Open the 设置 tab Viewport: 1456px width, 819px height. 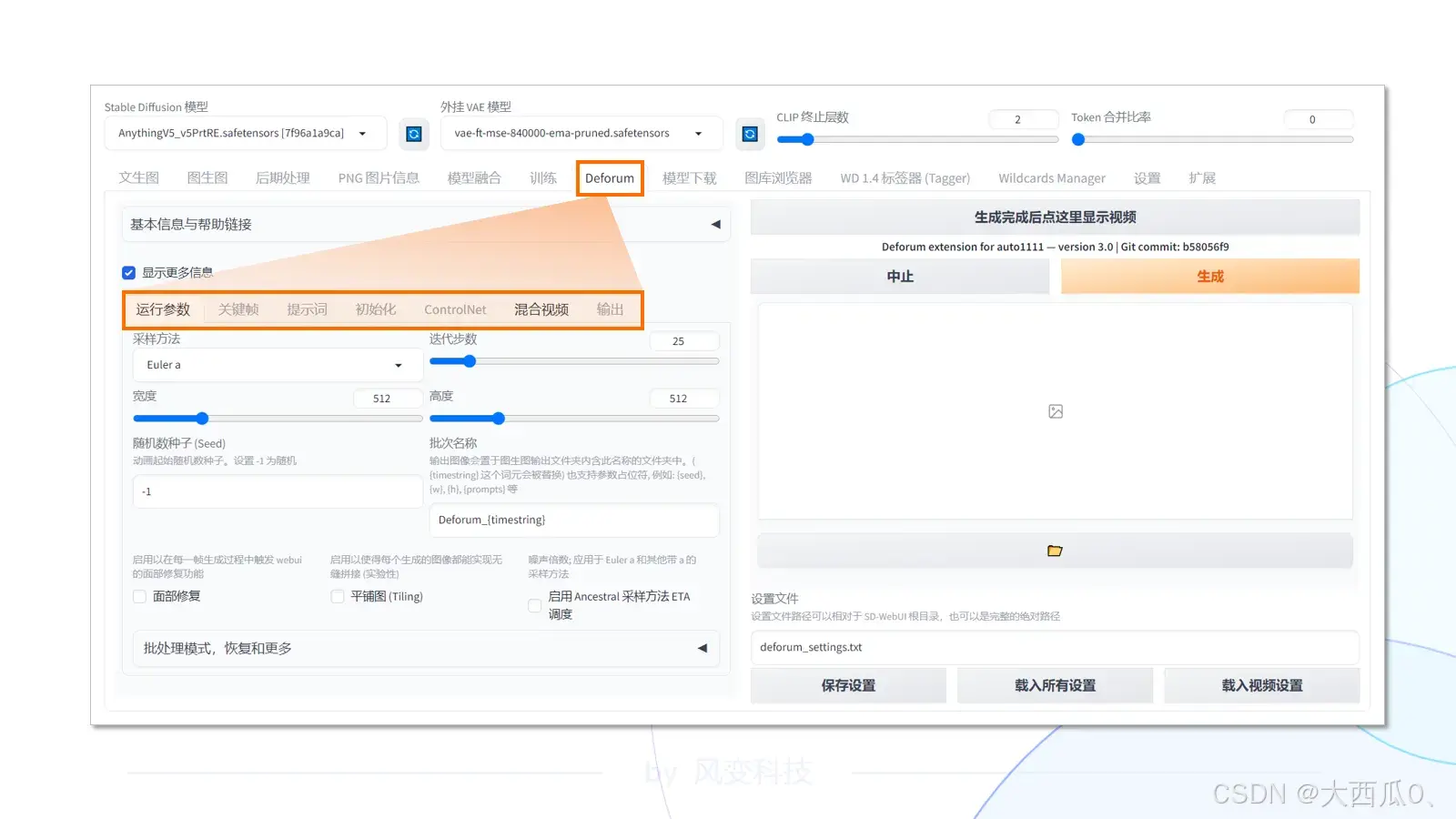coord(1148,178)
